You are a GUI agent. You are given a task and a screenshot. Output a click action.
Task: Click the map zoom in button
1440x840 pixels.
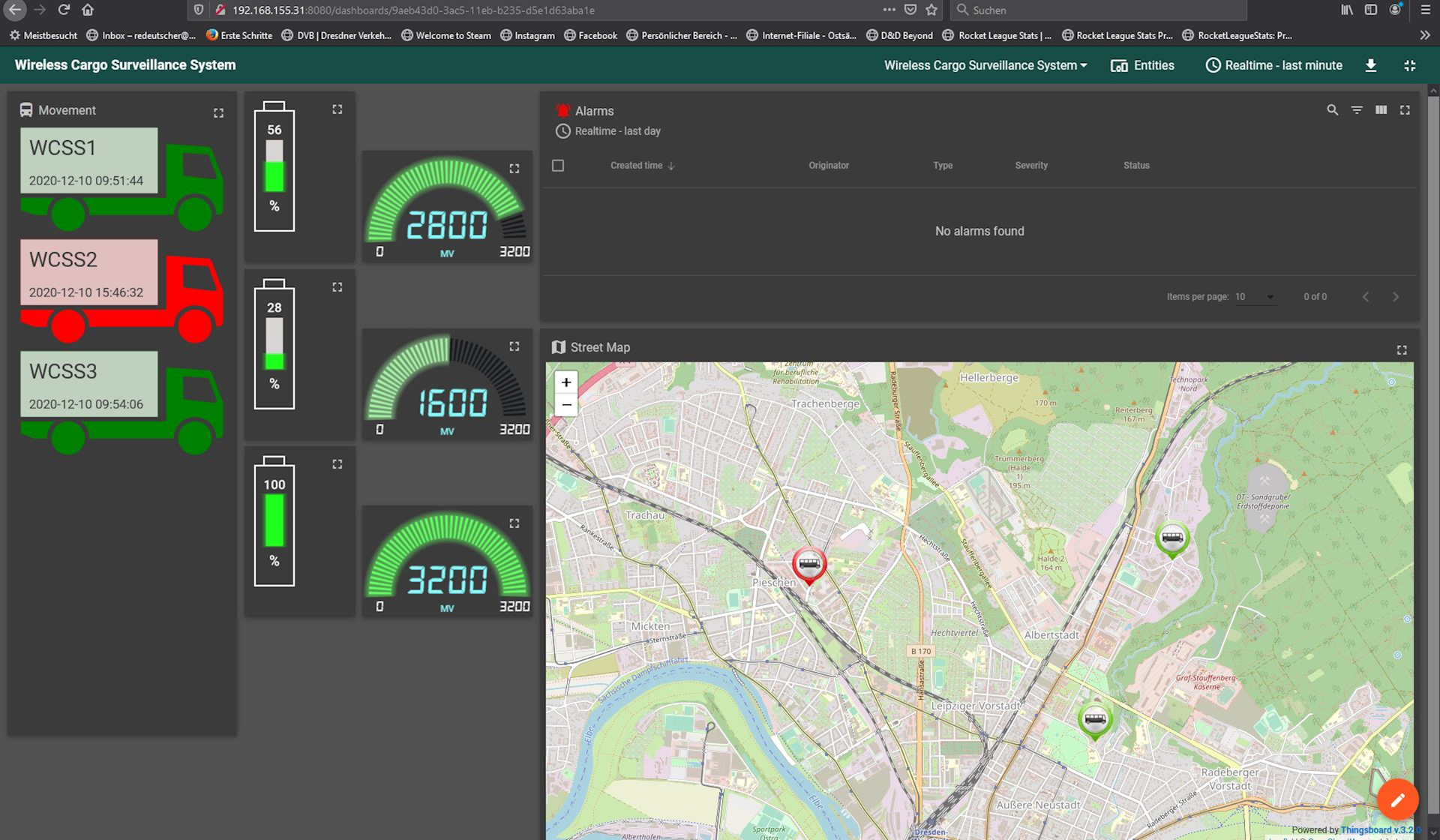pos(566,382)
